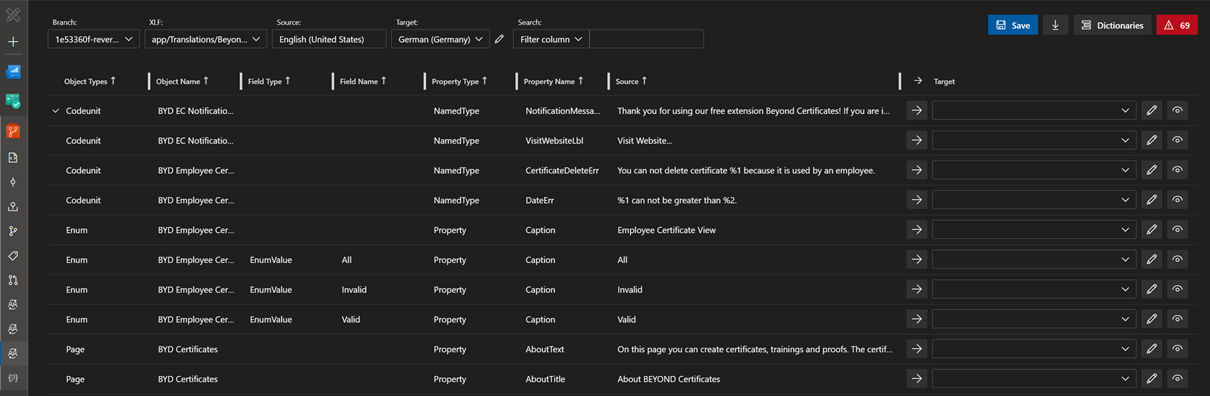The height and width of the screenshot is (396, 1210).
Task: Edit translation of NotificationMessa row with pencil
Action: (1152, 111)
